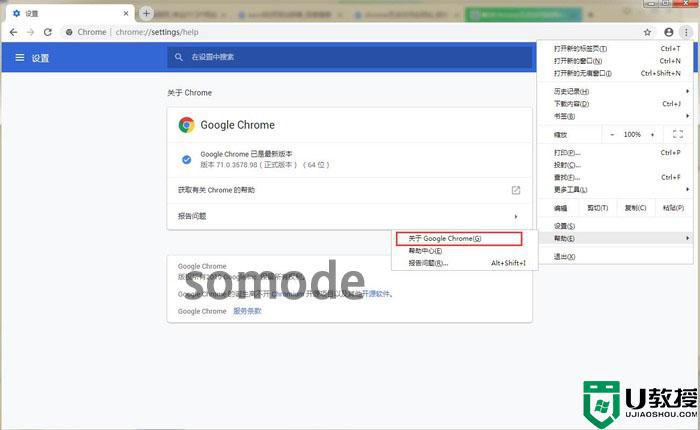Click the Google Chrome logo icon

[x=186, y=125]
